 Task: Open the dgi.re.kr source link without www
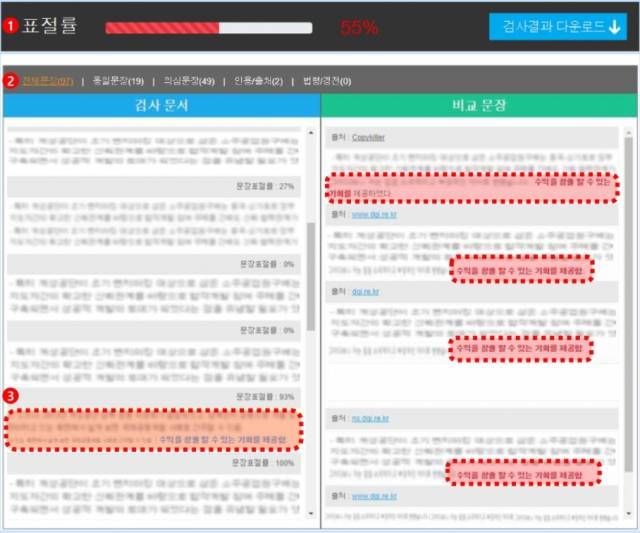[365, 291]
